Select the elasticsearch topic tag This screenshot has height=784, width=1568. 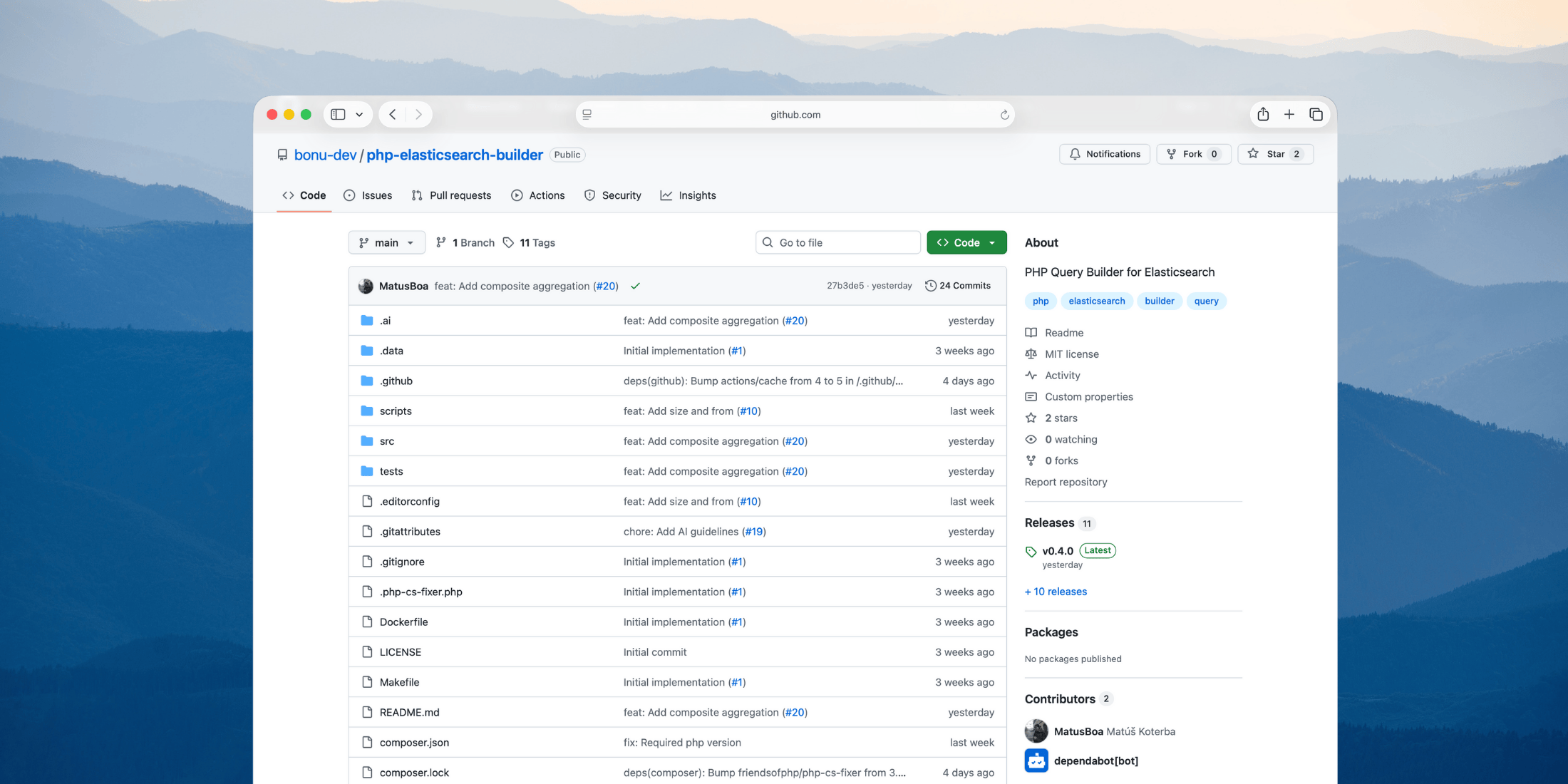coord(1097,301)
